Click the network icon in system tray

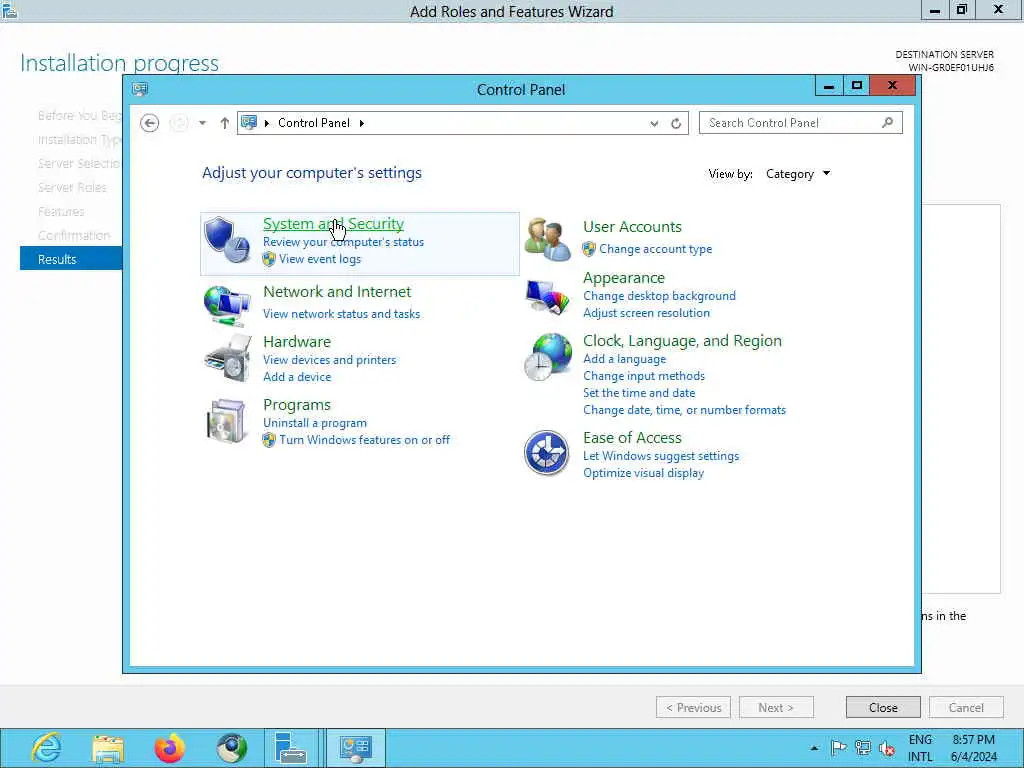pos(863,748)
